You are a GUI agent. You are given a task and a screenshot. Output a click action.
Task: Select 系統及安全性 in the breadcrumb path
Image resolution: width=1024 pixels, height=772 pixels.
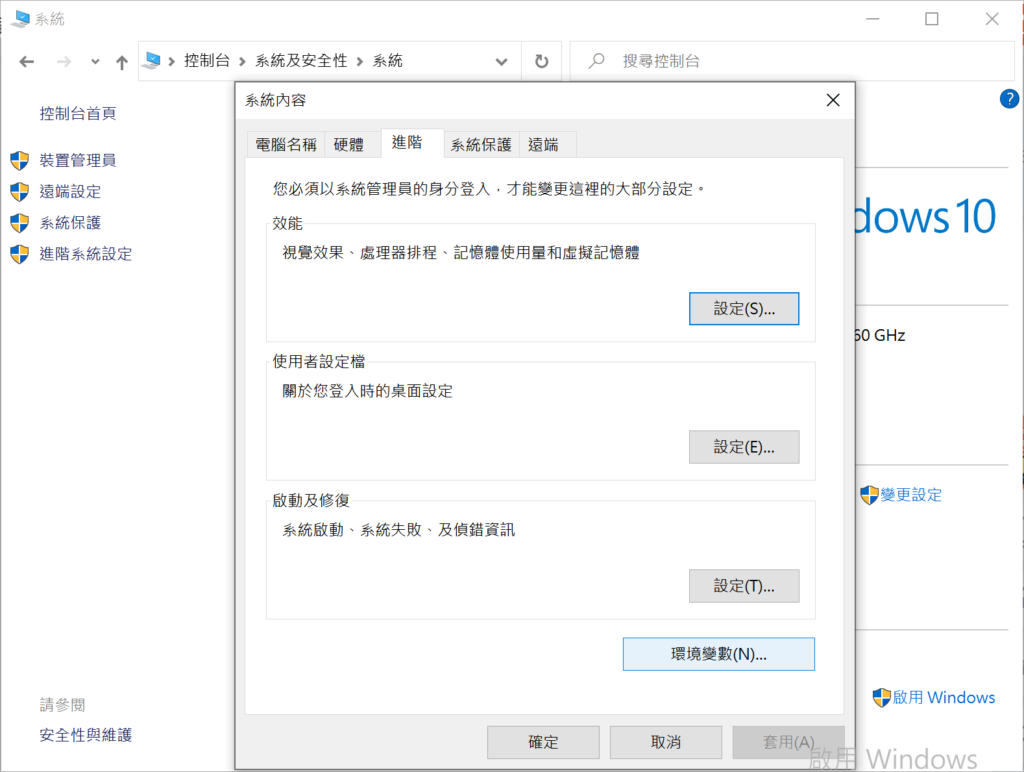(x=301, y=61)
